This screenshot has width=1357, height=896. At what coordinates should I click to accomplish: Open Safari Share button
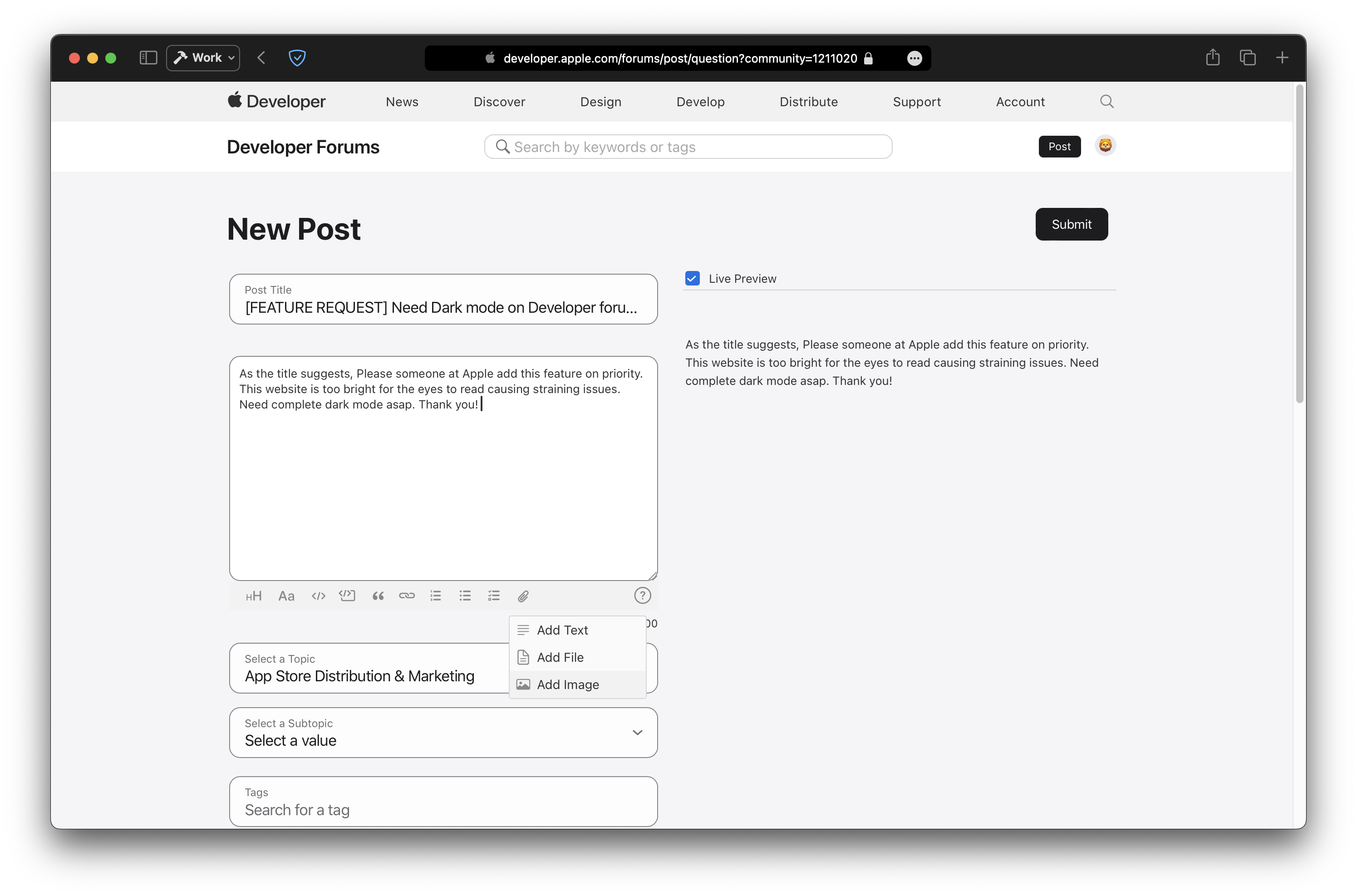tap(1212, 57)
